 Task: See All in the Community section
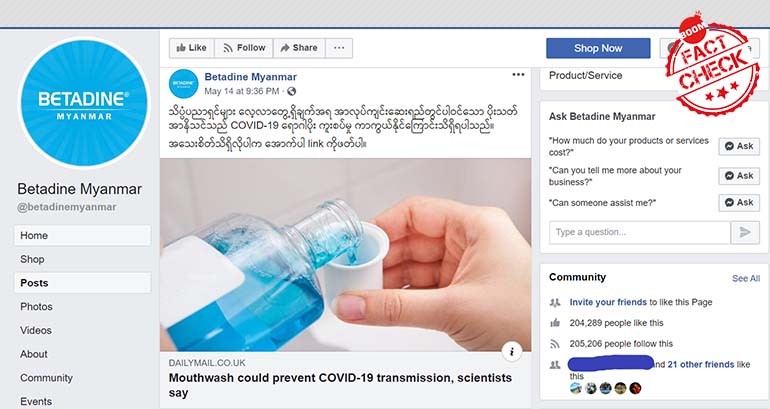tap(746, 278)
